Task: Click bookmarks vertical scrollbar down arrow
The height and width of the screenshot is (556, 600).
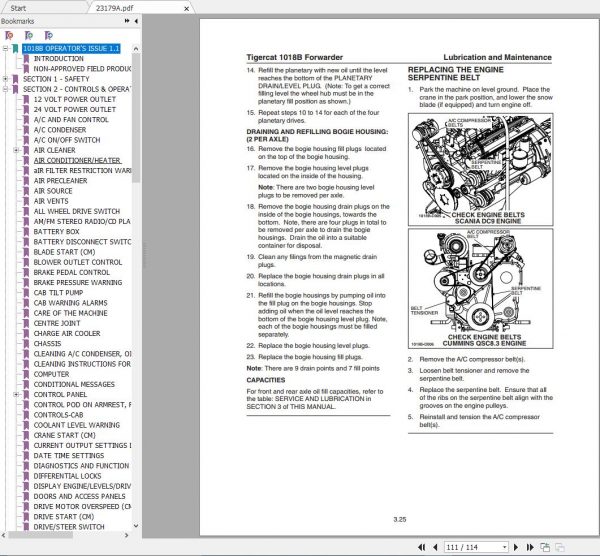Action: point(136,526)
